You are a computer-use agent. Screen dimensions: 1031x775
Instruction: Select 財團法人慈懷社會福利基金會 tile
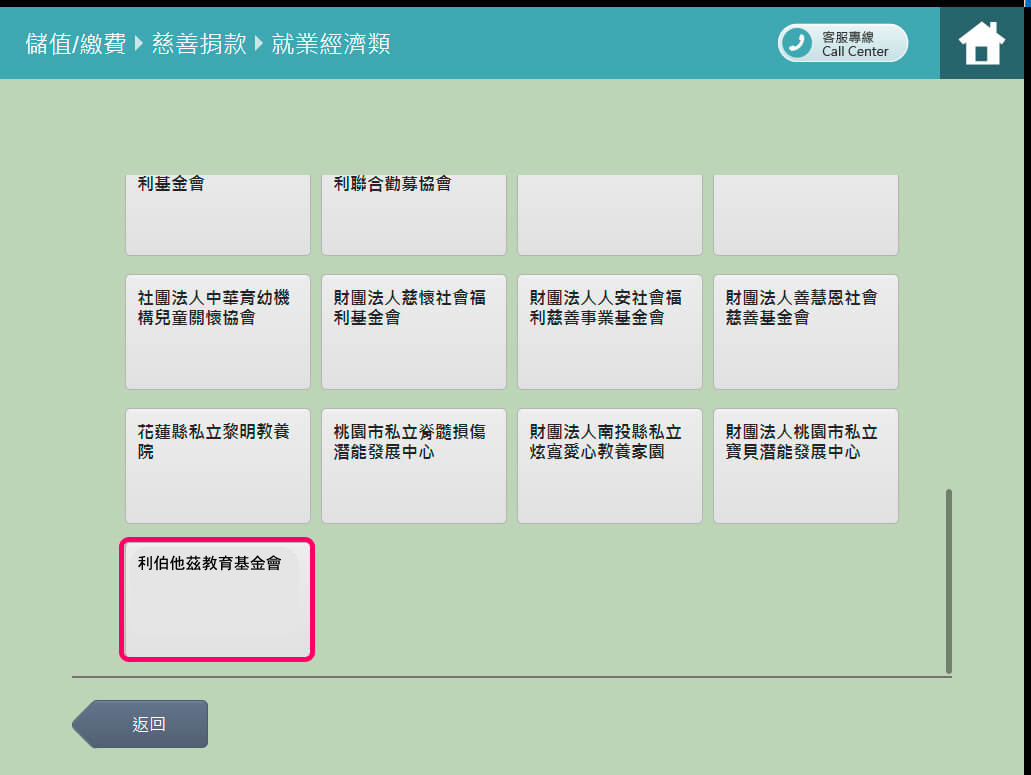[413, 331]
